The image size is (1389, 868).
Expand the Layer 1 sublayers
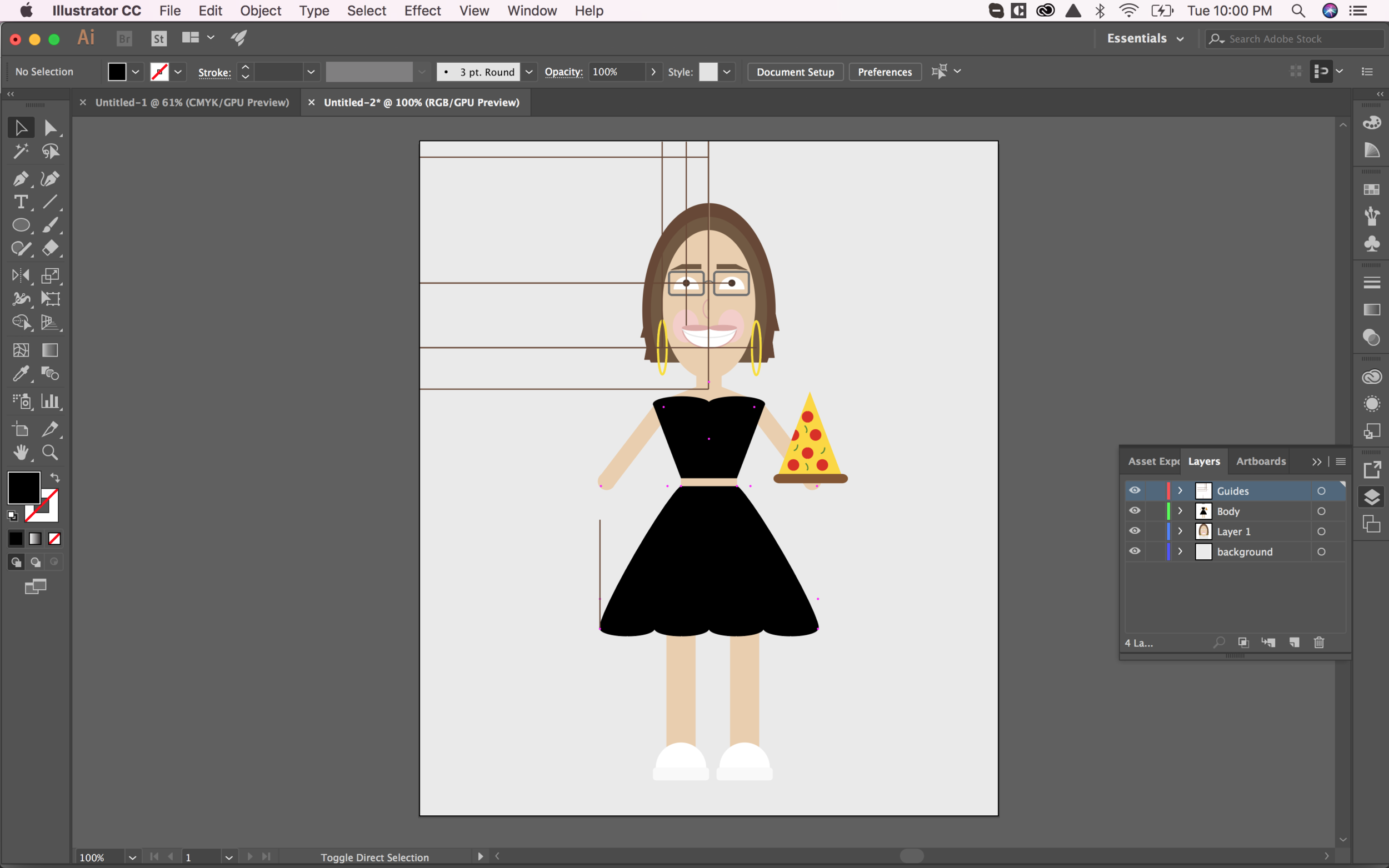[1180, 531]
